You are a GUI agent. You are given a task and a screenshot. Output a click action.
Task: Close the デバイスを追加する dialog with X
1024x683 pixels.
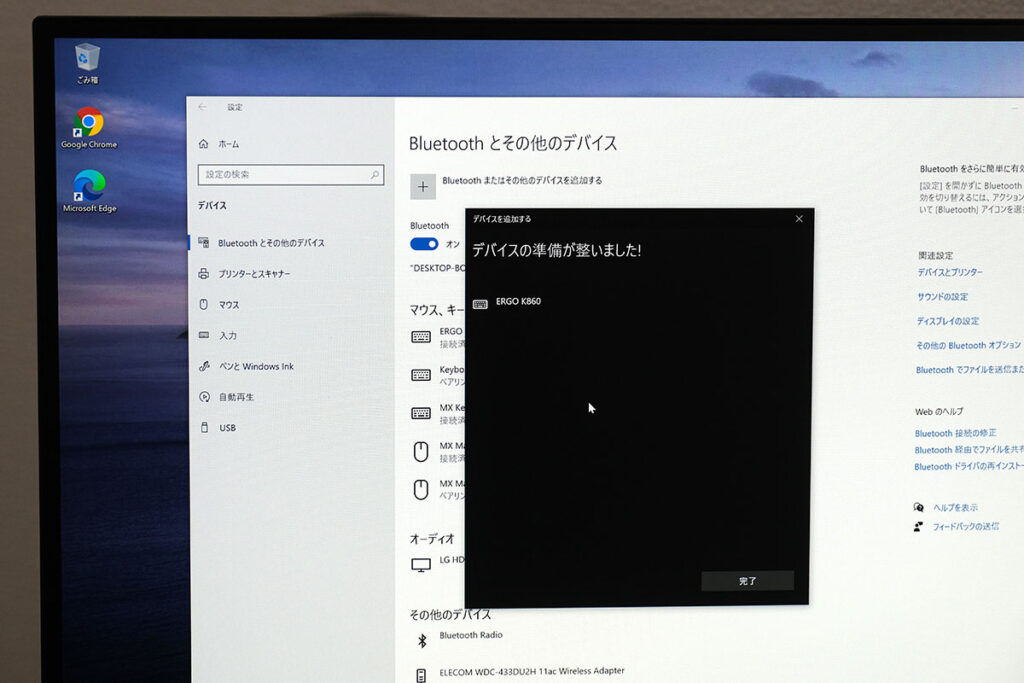pyautogui.click(x=799, y=219)
